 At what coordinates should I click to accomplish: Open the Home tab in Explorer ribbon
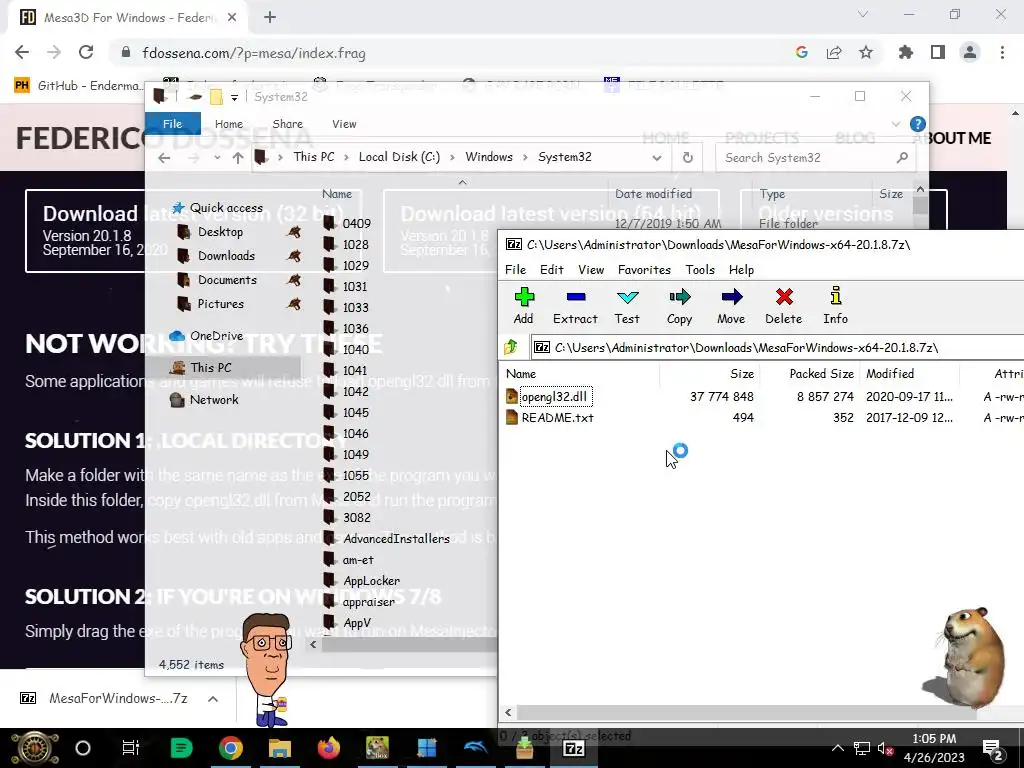pos(229,124)
